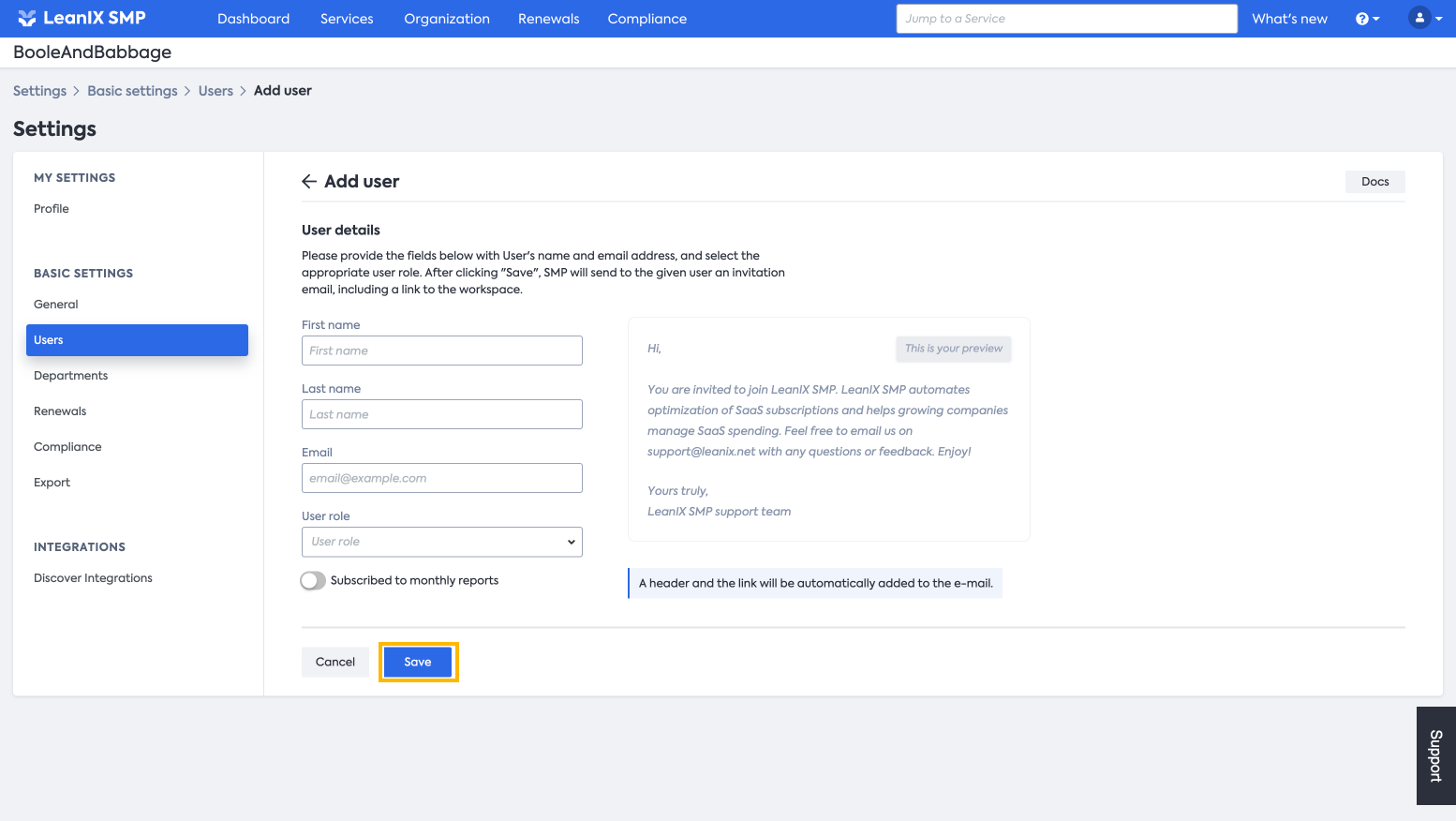Click the email preview message body
The height and width of the screenshot is (821, 1456).
[828, 421]
